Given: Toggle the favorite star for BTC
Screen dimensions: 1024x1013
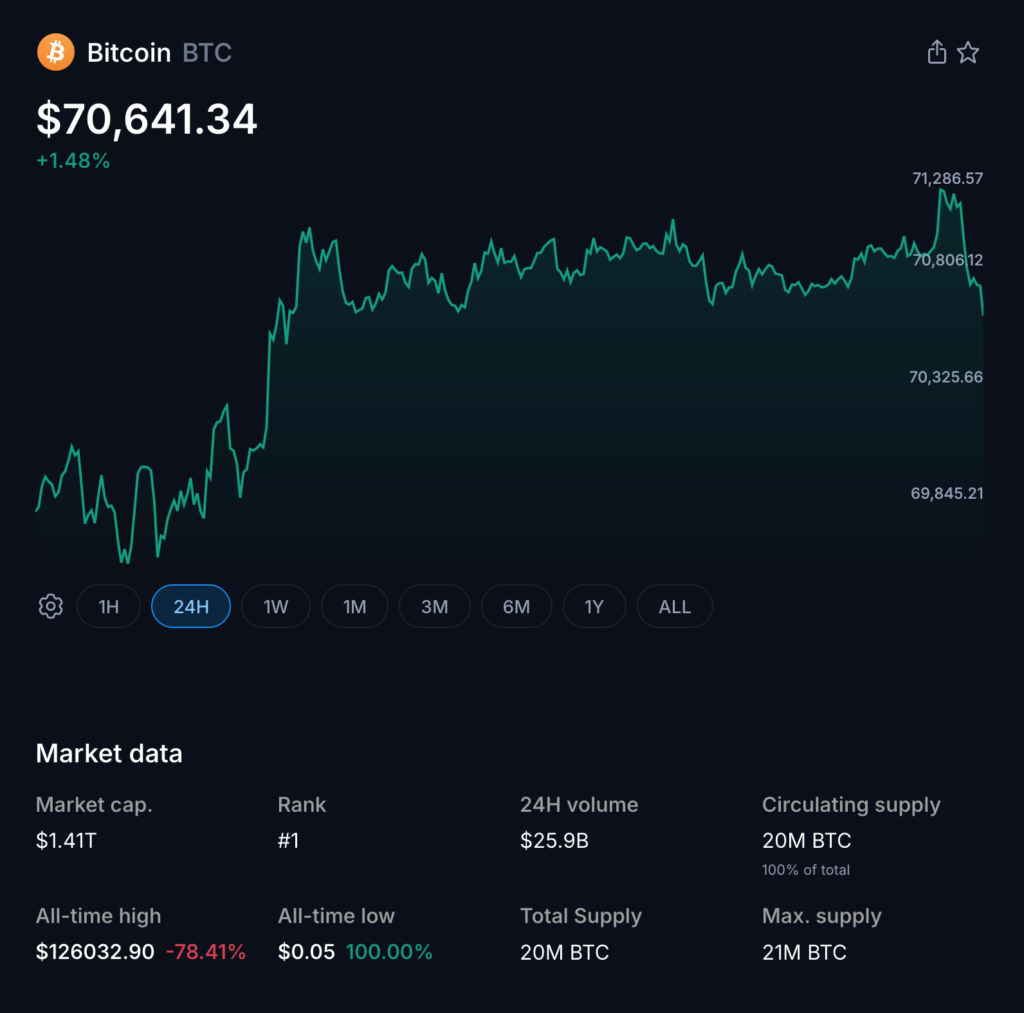Looking at the screenshot, I should [x=968, y=51].
